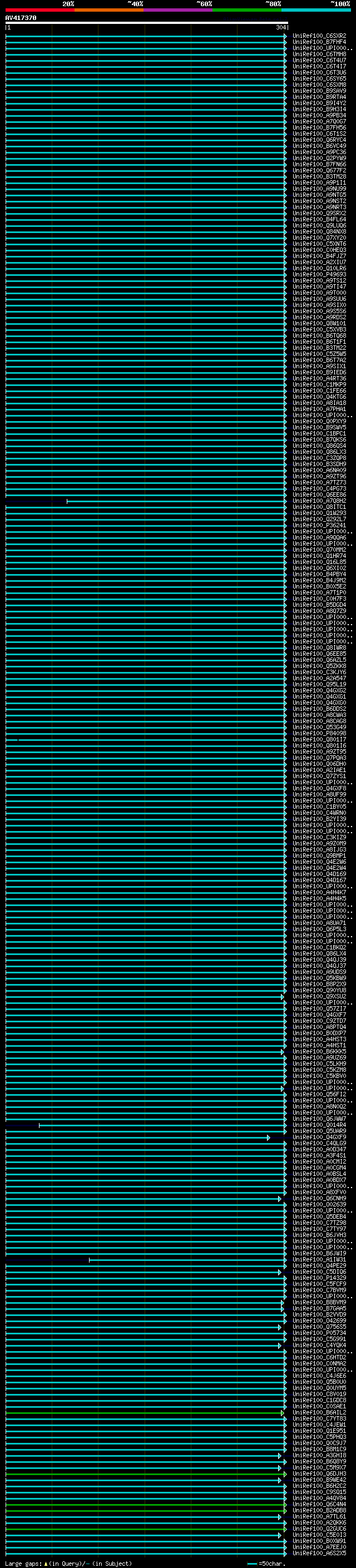Click the query end position 304

pos(280,27)
